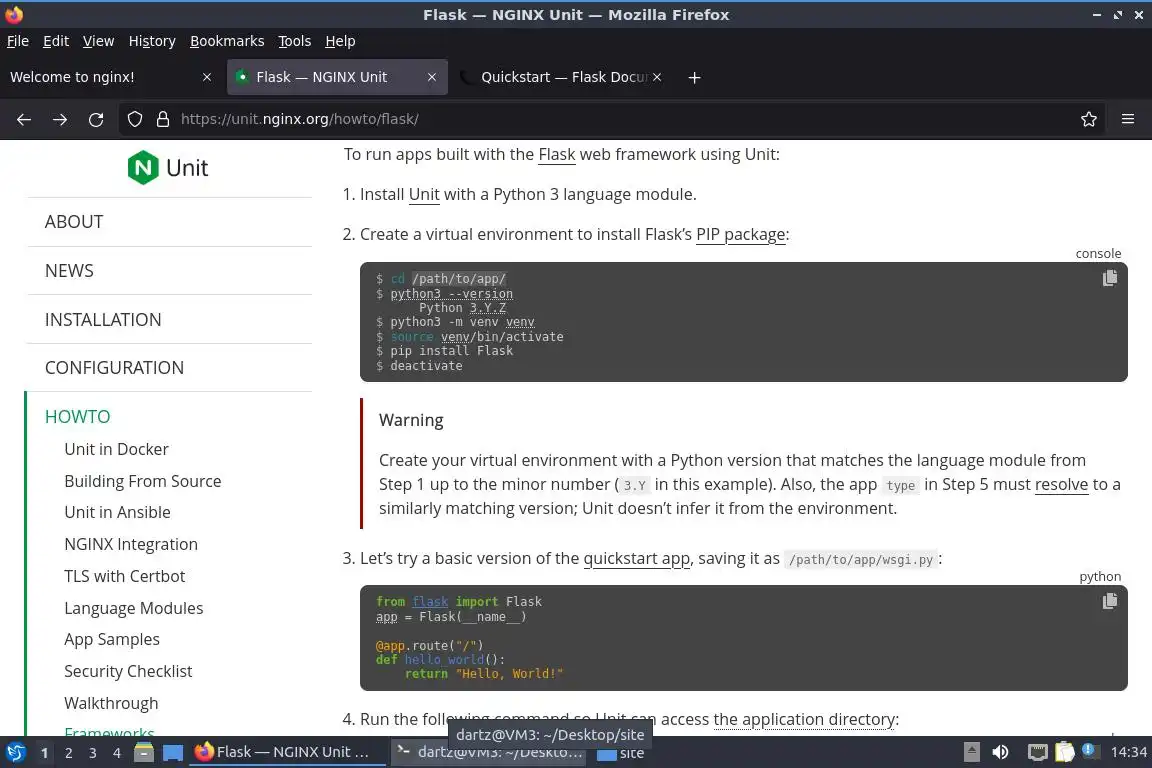Open the Help menu
Screen dimensions: 1152x768
click(340, 41)
